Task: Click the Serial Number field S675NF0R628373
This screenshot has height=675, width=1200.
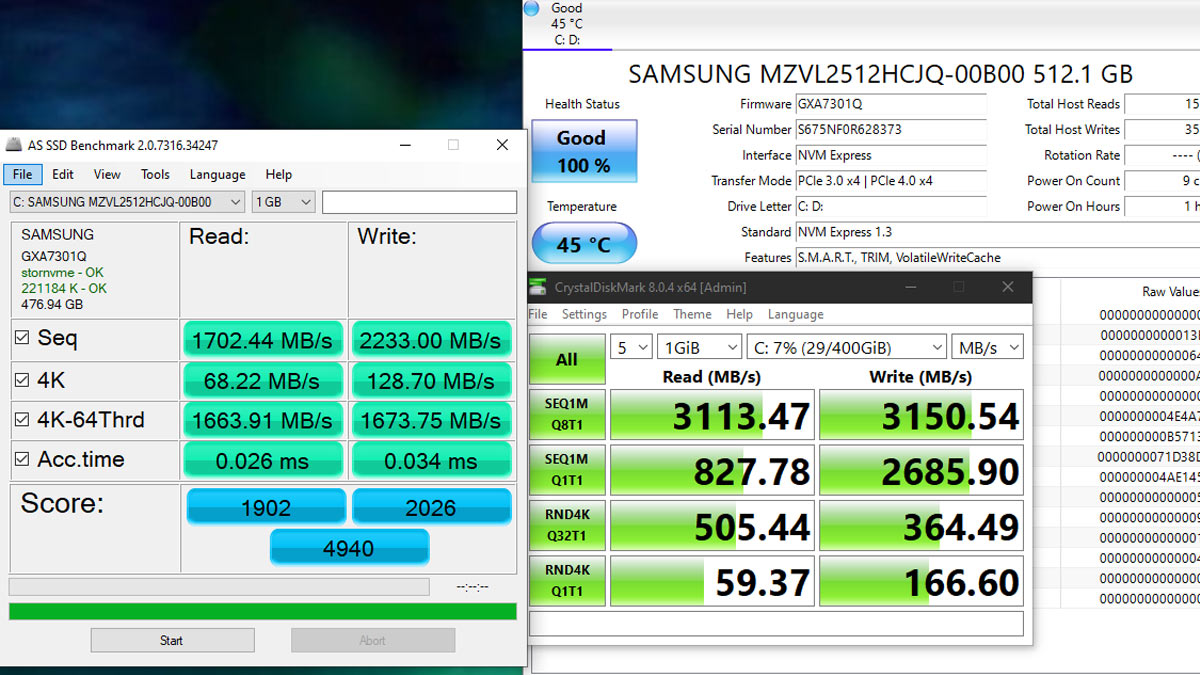Action: 890,130
